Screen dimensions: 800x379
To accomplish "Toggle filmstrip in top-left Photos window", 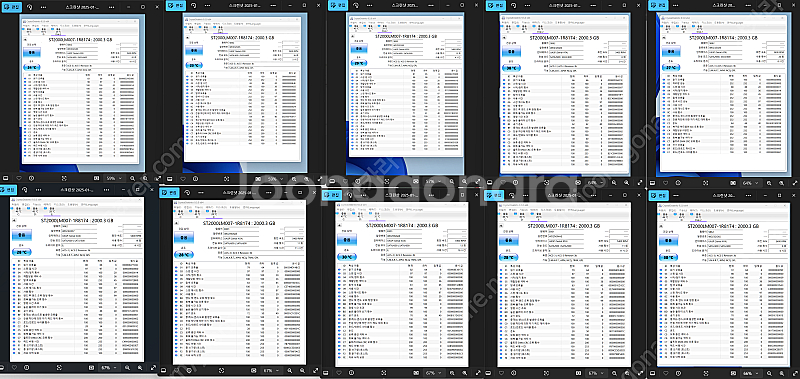I will tap(5, 178).
